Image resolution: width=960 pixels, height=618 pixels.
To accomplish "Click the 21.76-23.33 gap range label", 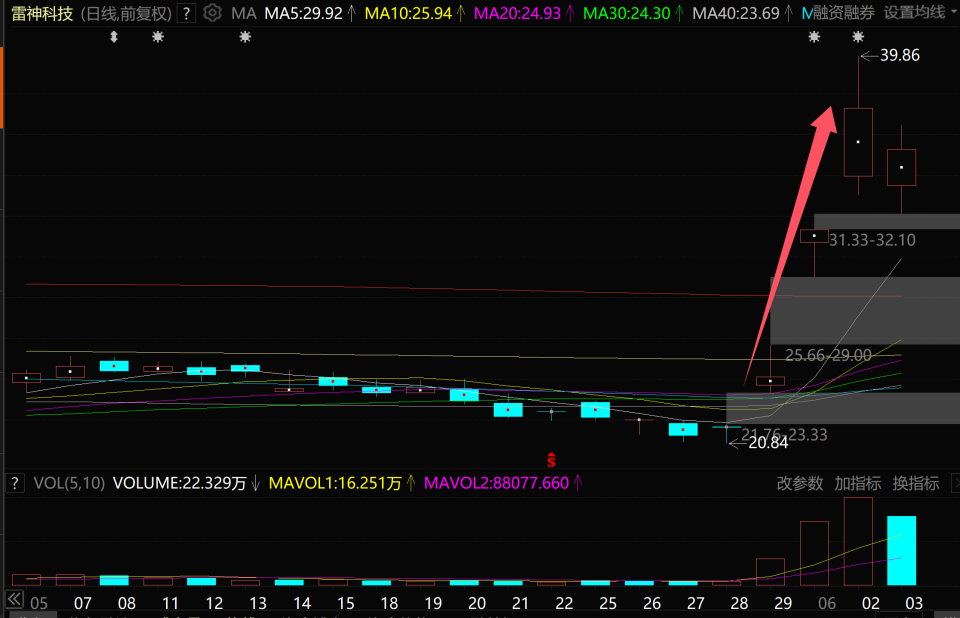I will [x=784, y=435].
